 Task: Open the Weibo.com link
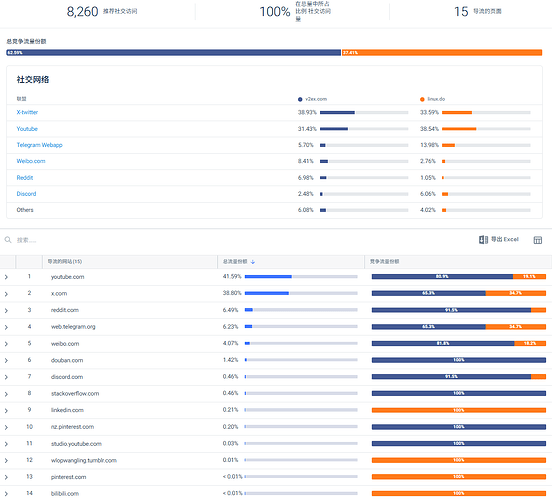(31, 161)
